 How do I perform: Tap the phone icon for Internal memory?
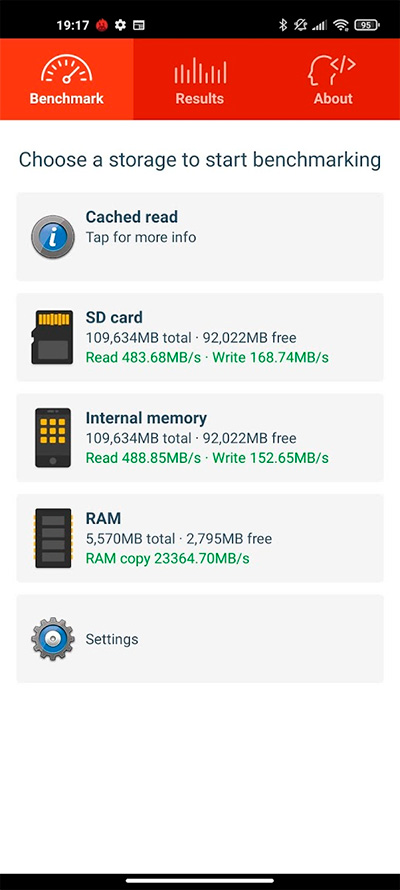tap(53, 438)
